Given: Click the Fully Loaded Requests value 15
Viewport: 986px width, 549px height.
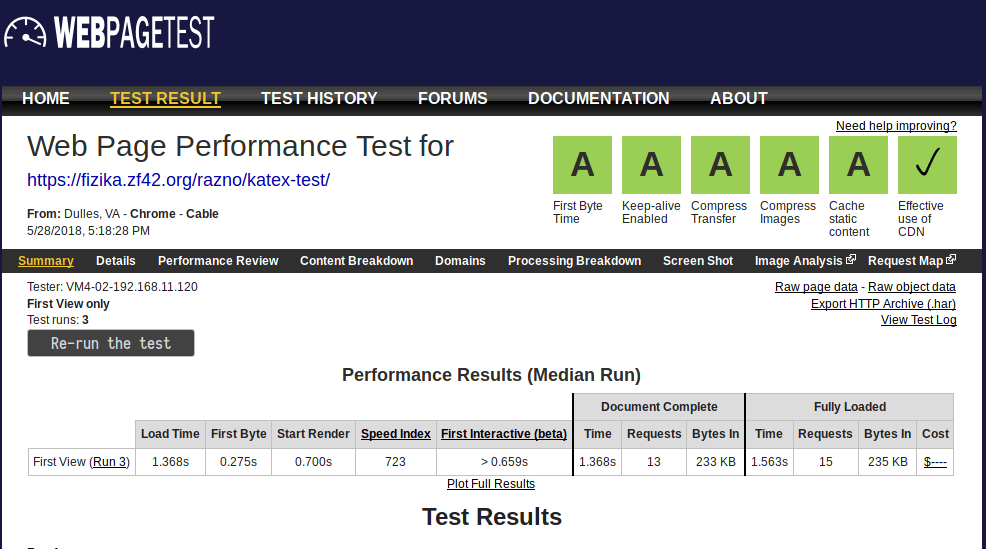Looking at the screenshot, I should 826,462.
